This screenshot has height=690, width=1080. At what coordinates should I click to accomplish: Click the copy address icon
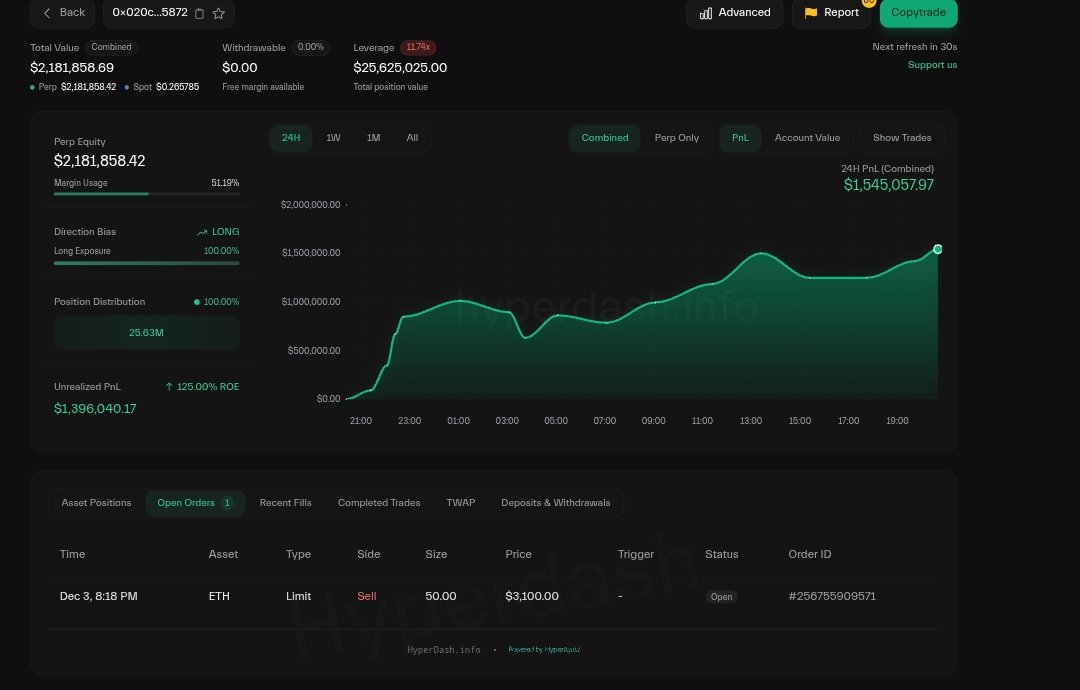click(199, 13)
